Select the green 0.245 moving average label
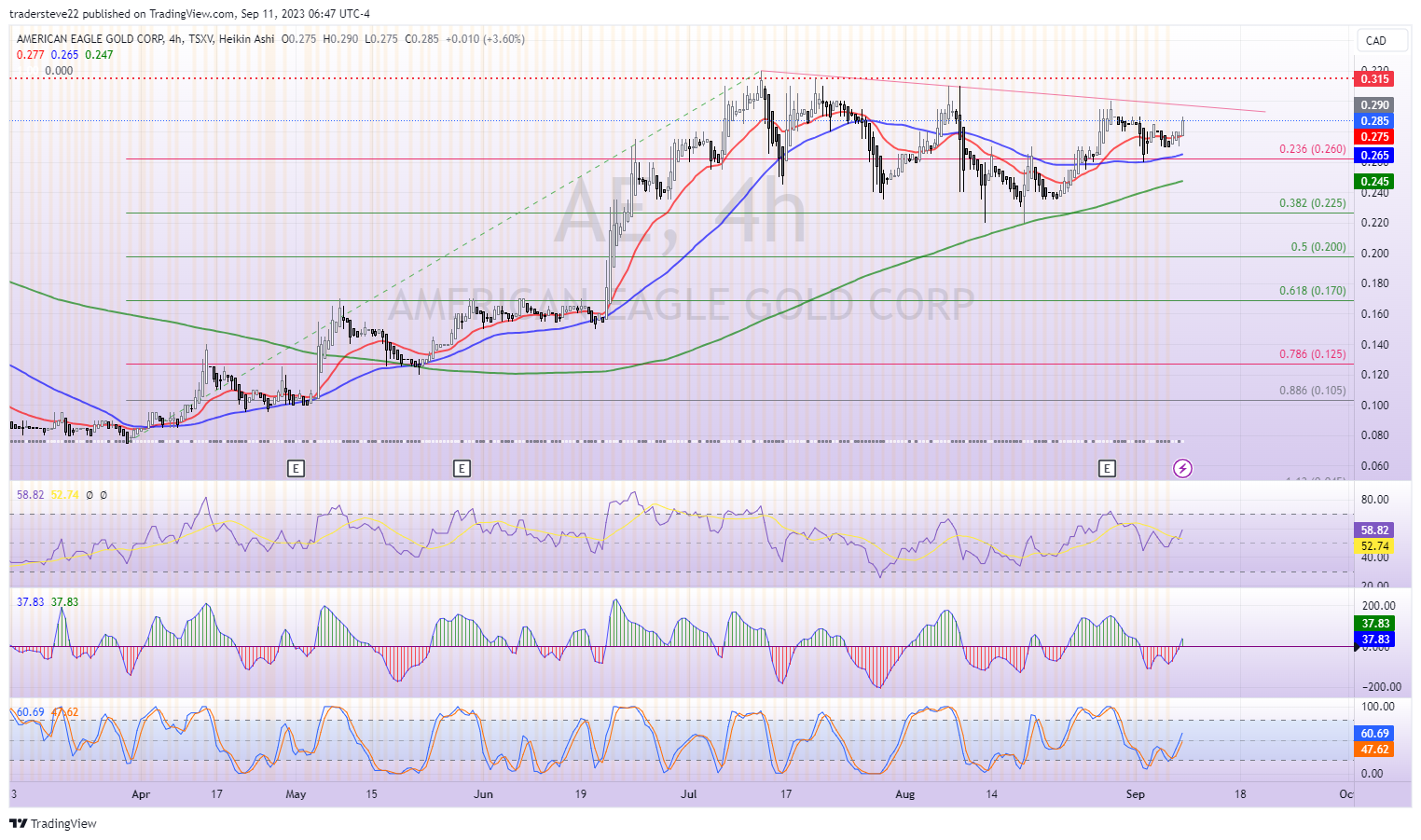 (1374, 182)
